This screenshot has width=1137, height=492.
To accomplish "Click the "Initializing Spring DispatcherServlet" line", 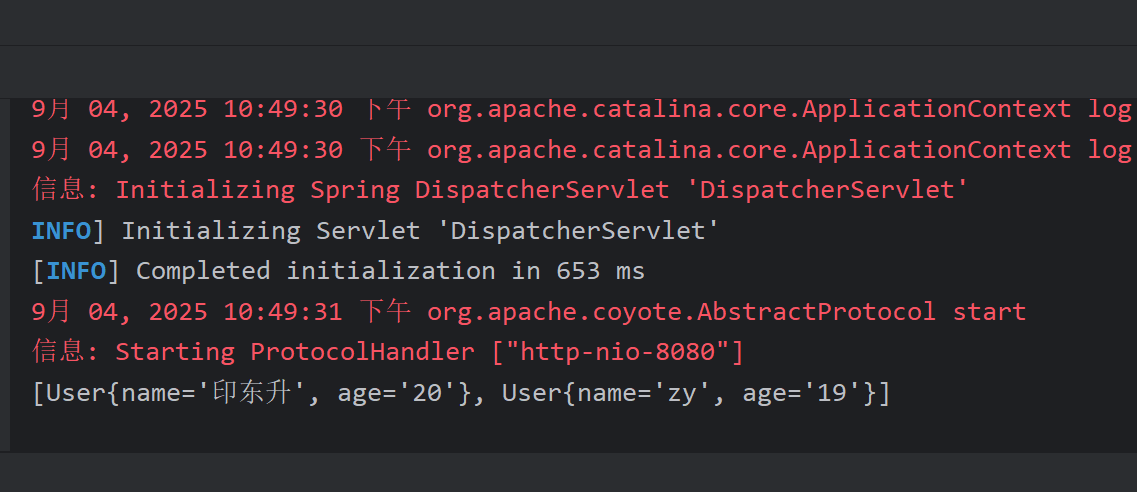I will (x=500, y=190).
